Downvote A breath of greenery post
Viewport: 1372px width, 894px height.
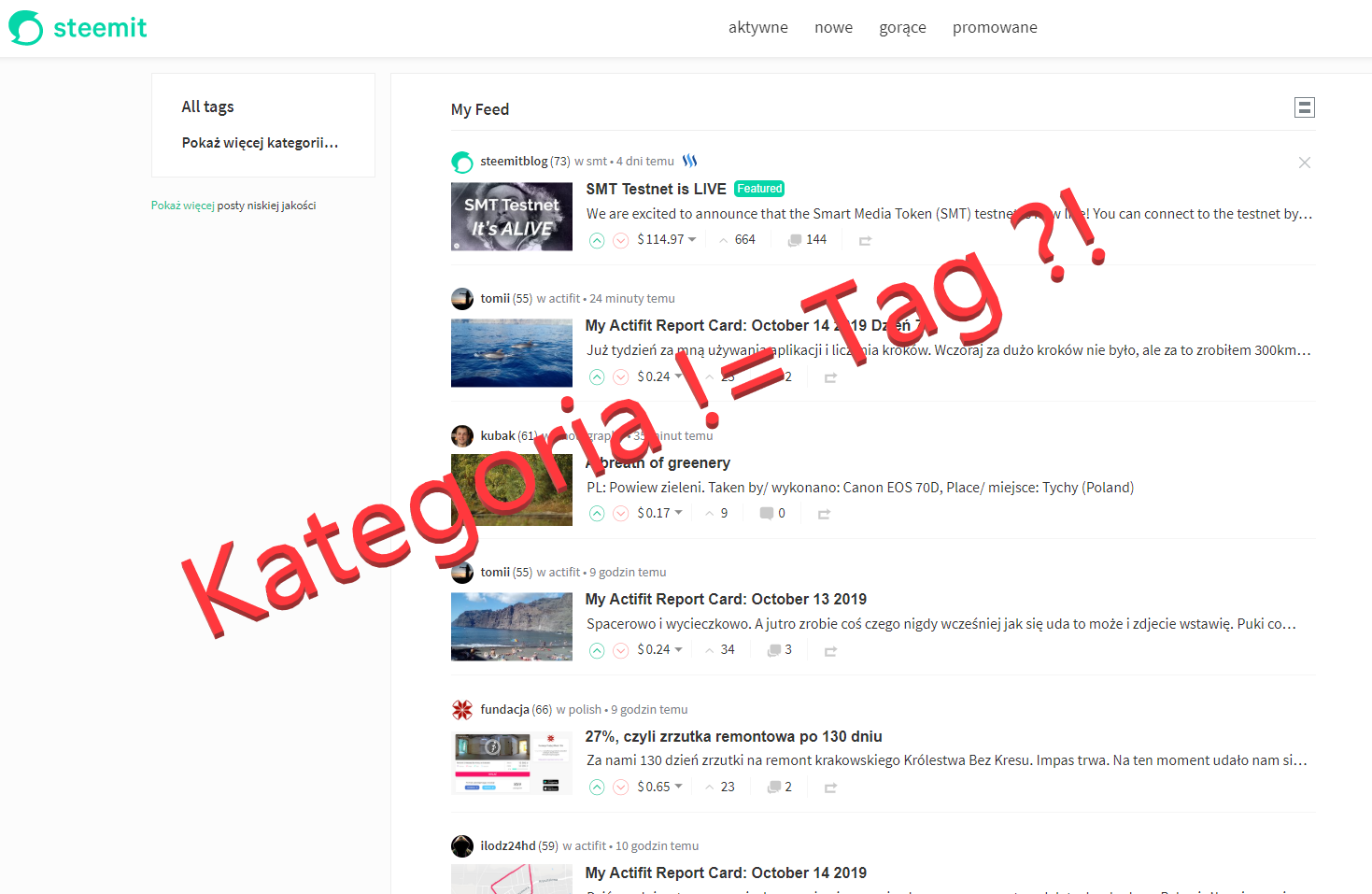point(621,514)
